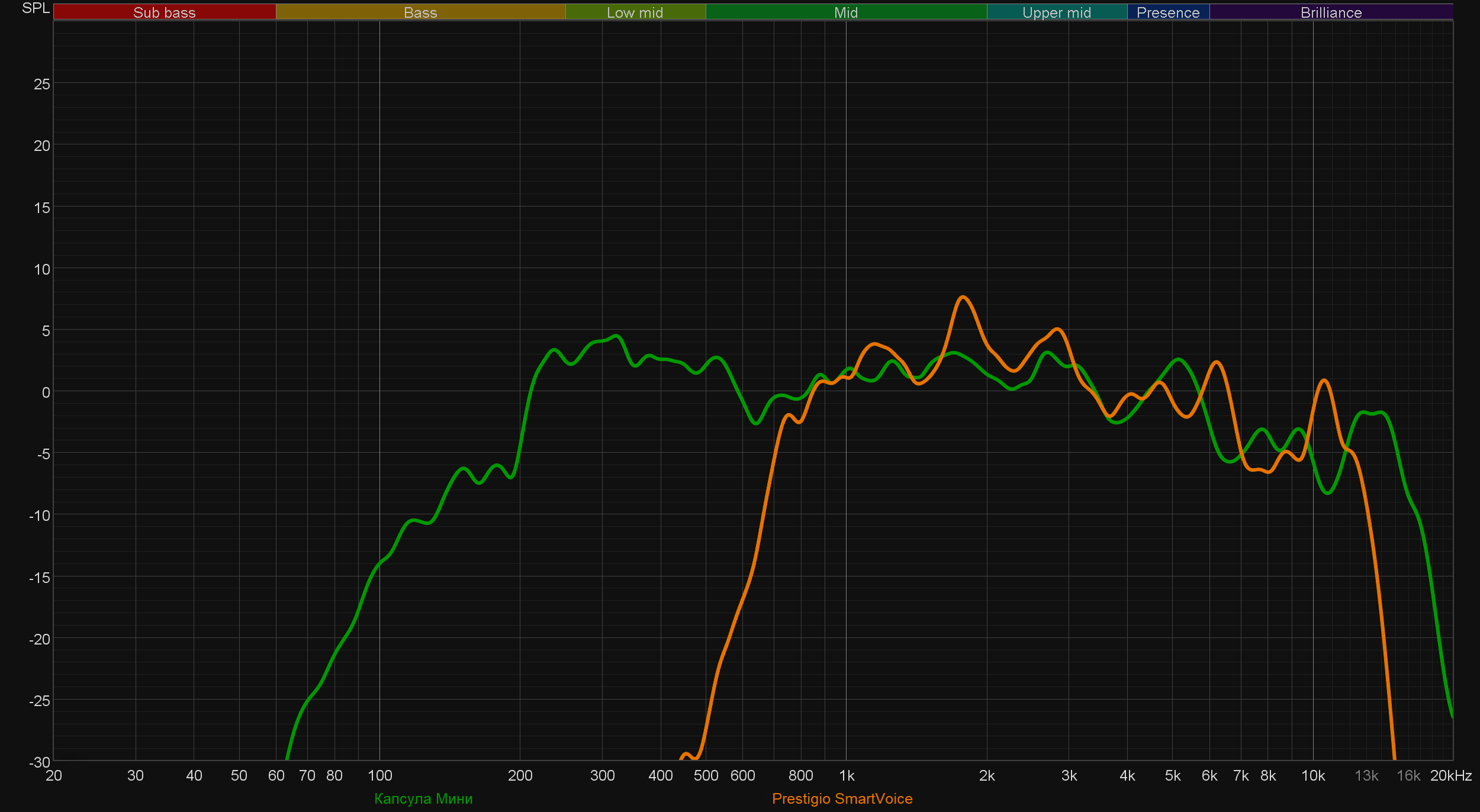The image size is (1480, 812).
Task: Click the -30 dB level label
Action: (x=40, y=762)
